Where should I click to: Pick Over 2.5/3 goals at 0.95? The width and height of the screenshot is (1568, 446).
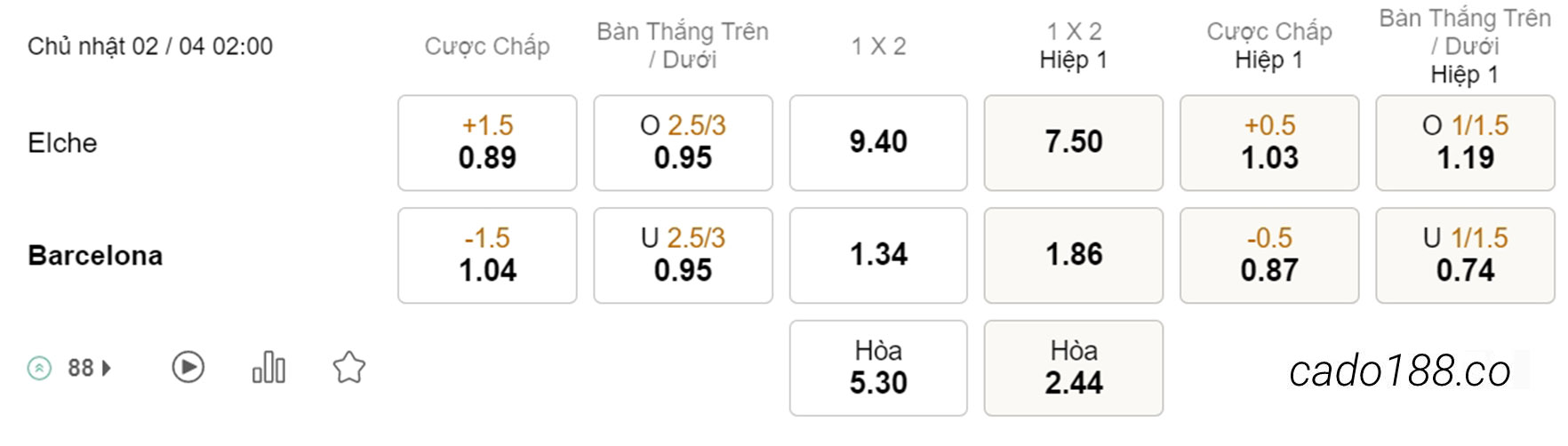pyautogui.click(x=683, y=143)
